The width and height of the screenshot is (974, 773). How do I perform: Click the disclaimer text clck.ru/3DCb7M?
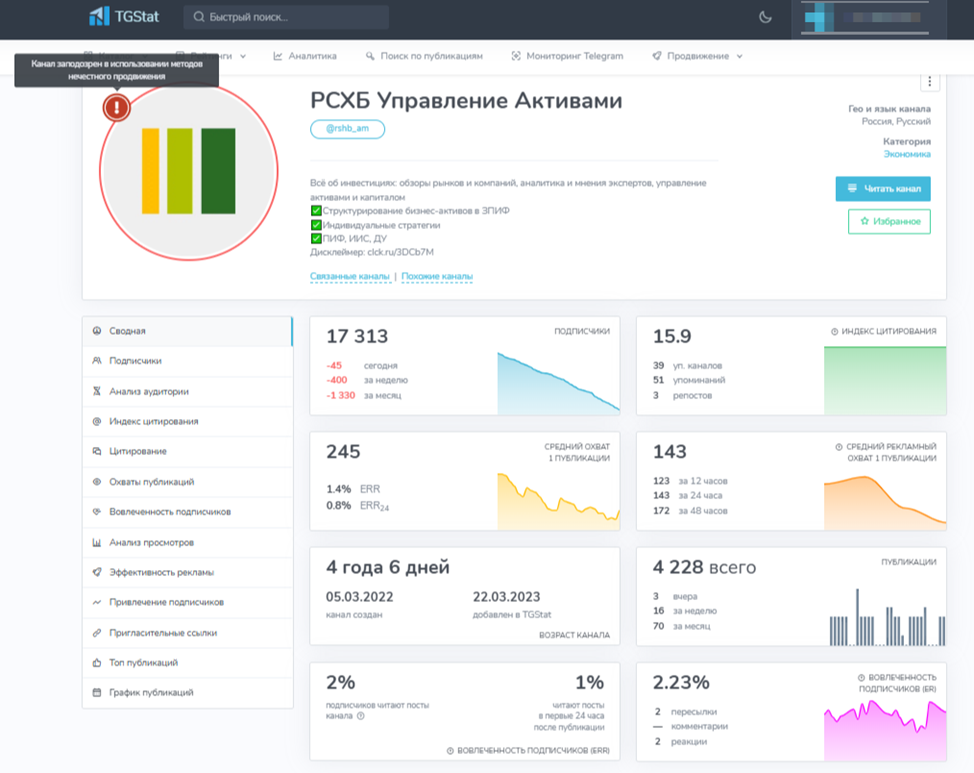click(400, 252)
